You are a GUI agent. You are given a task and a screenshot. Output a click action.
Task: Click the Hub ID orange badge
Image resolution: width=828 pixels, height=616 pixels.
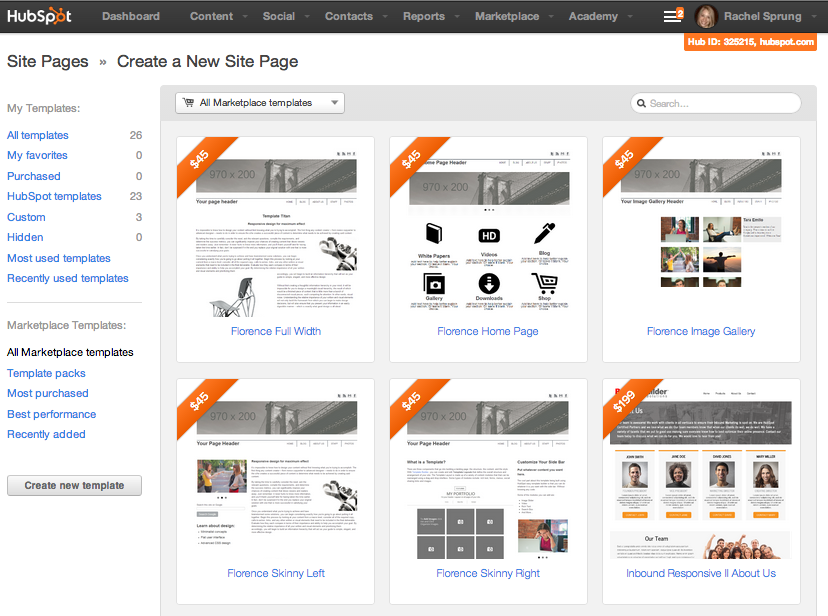pos(750,42)
